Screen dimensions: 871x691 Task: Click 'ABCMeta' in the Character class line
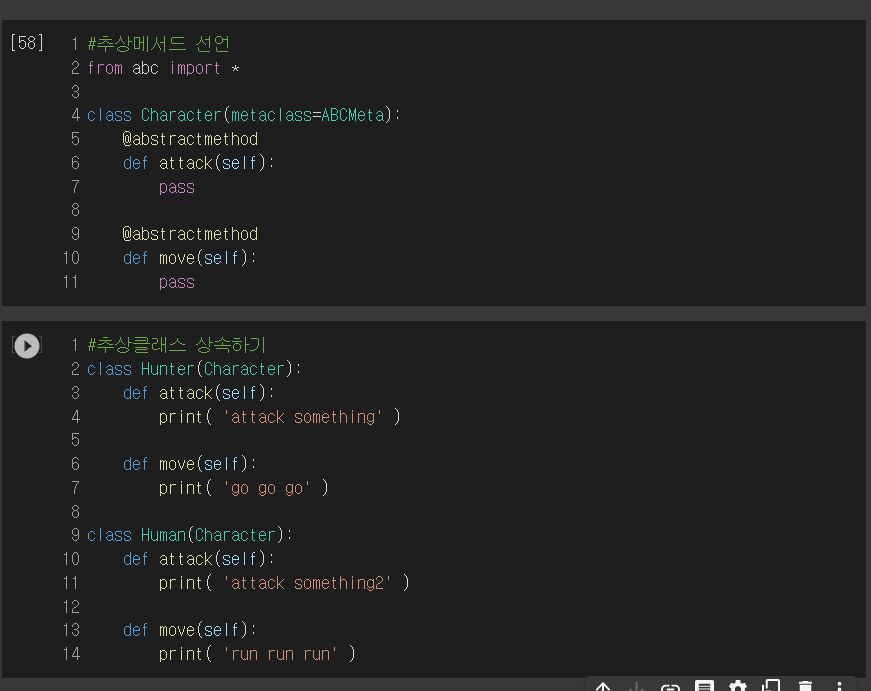352,115
